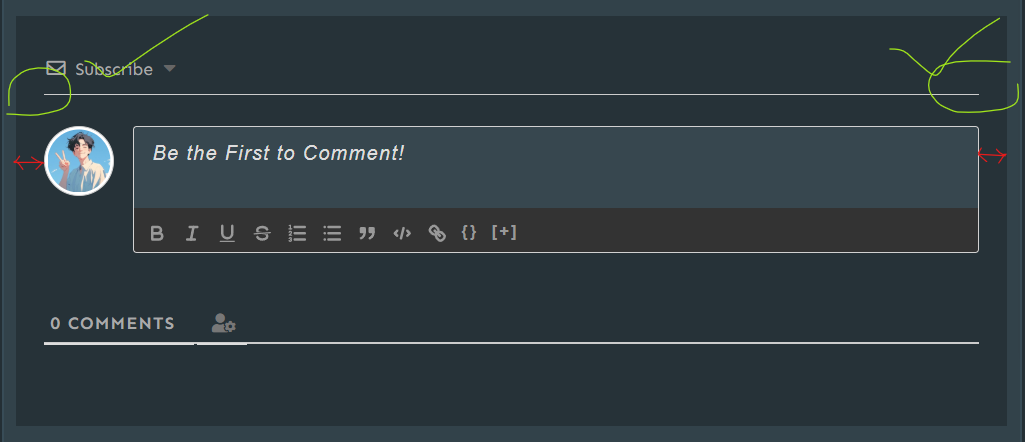Expand the Subscribe dropdown arrow

point(170,69)
